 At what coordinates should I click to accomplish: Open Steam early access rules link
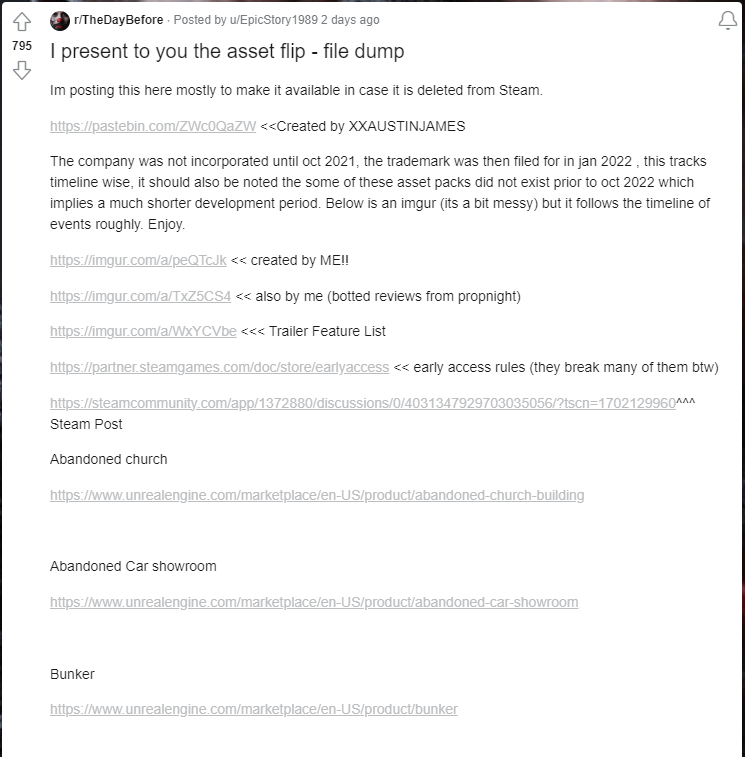coord(219,367)
